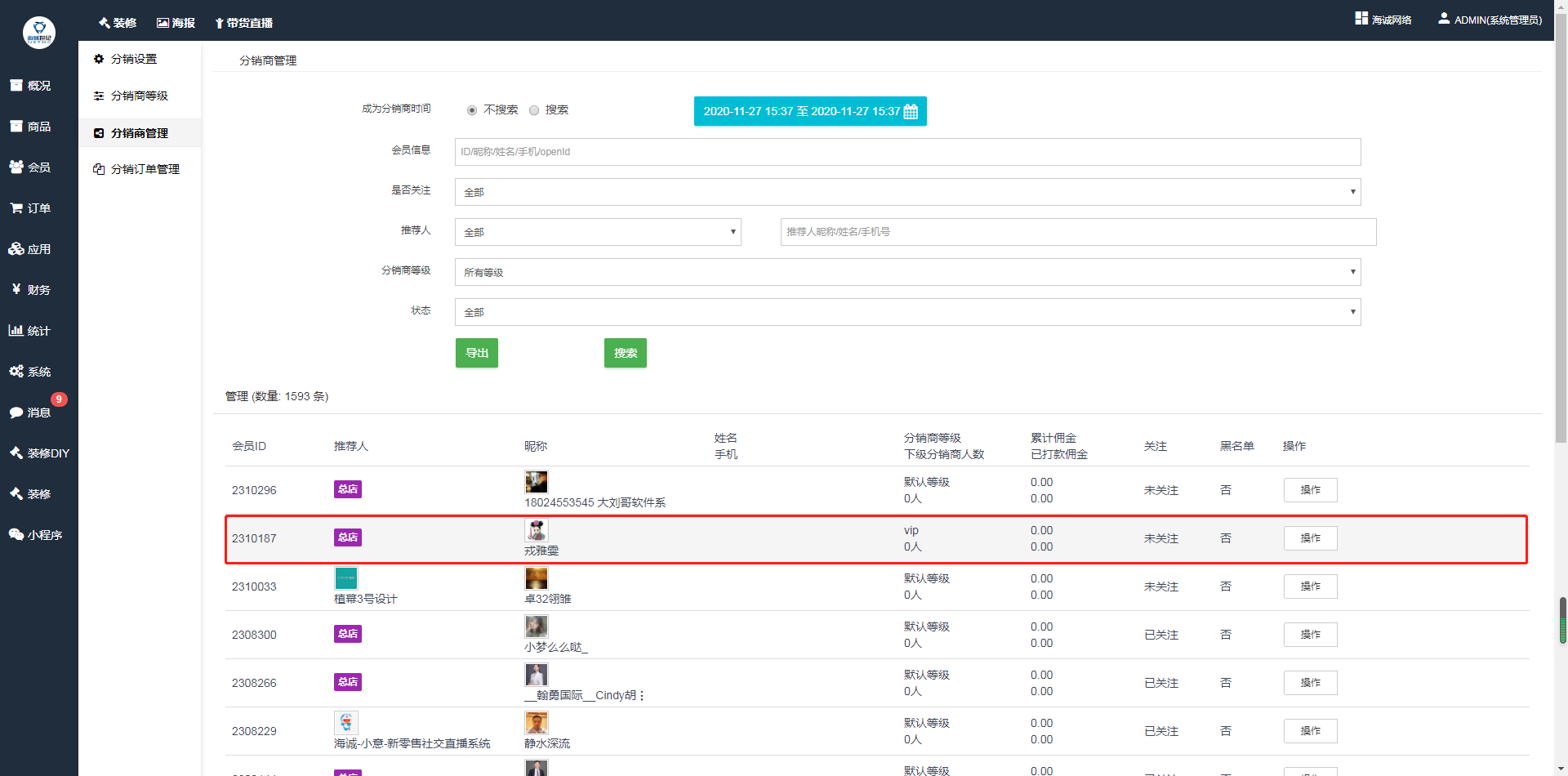Click 操作 button for member 2310296
The image size is (1568, 776).
(1311, 490)
